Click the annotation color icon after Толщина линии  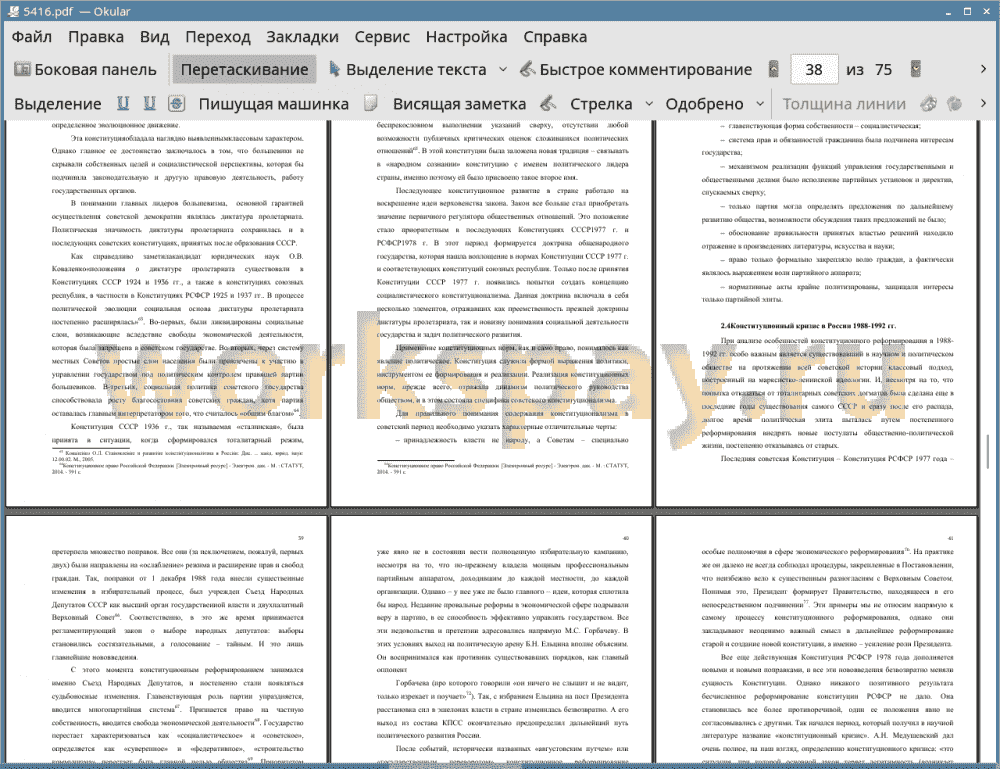tap(929, 103)
